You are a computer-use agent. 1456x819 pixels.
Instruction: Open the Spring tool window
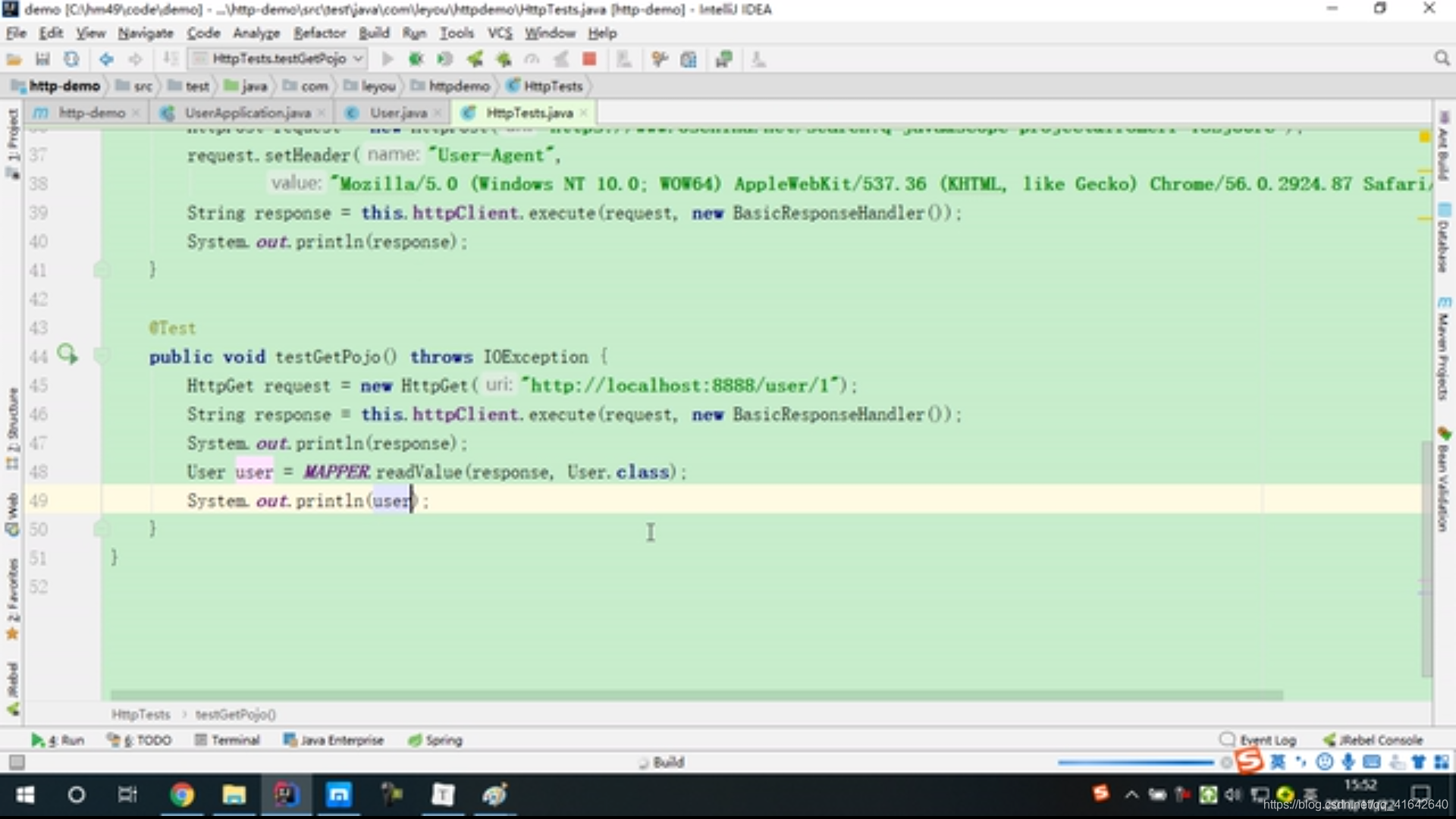click(435, 740)
